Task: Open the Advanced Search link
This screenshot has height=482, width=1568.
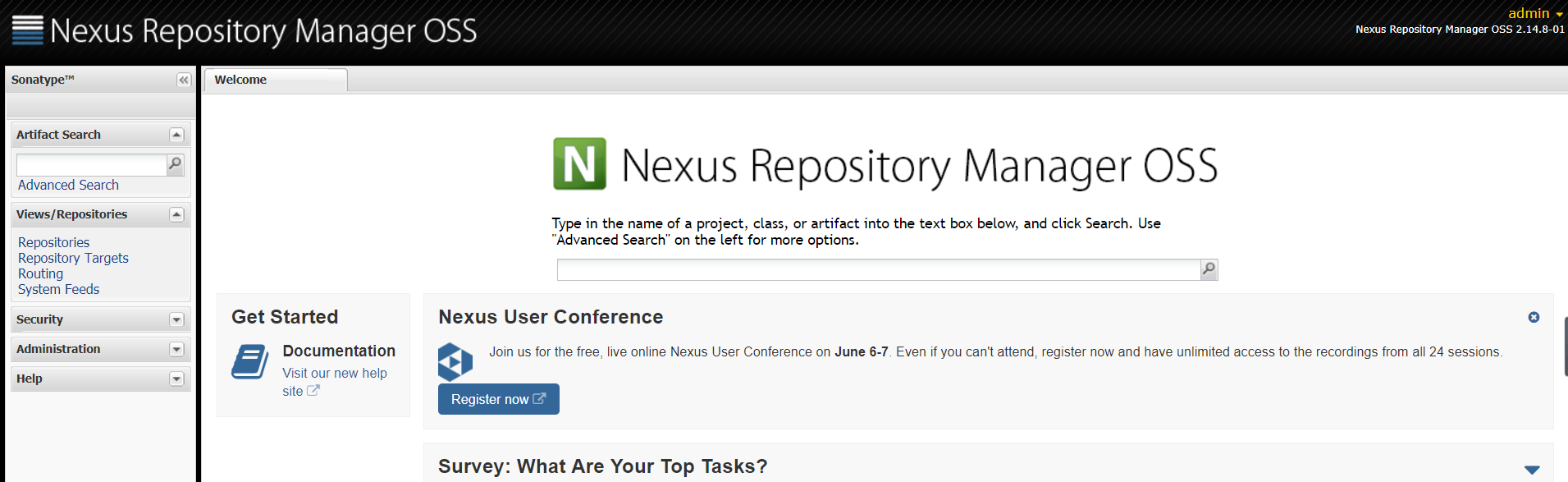Action: (68, 185)
